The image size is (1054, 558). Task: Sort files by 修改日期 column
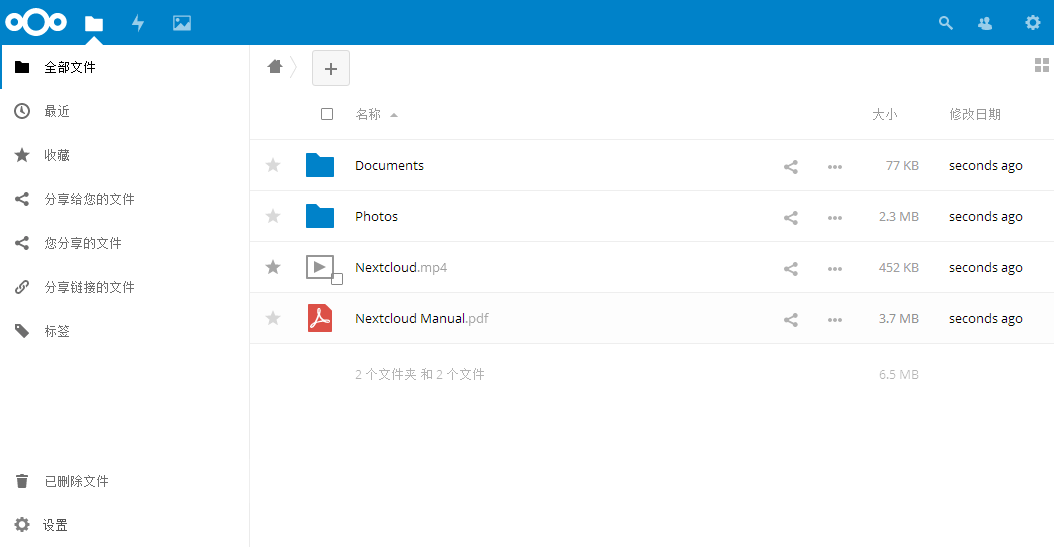click(x=975, y=114)
